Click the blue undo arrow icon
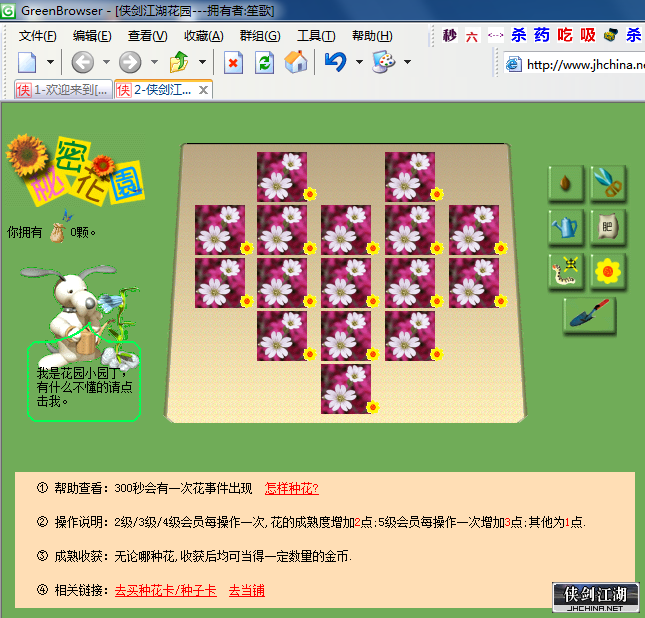 (x=335, y=62)
